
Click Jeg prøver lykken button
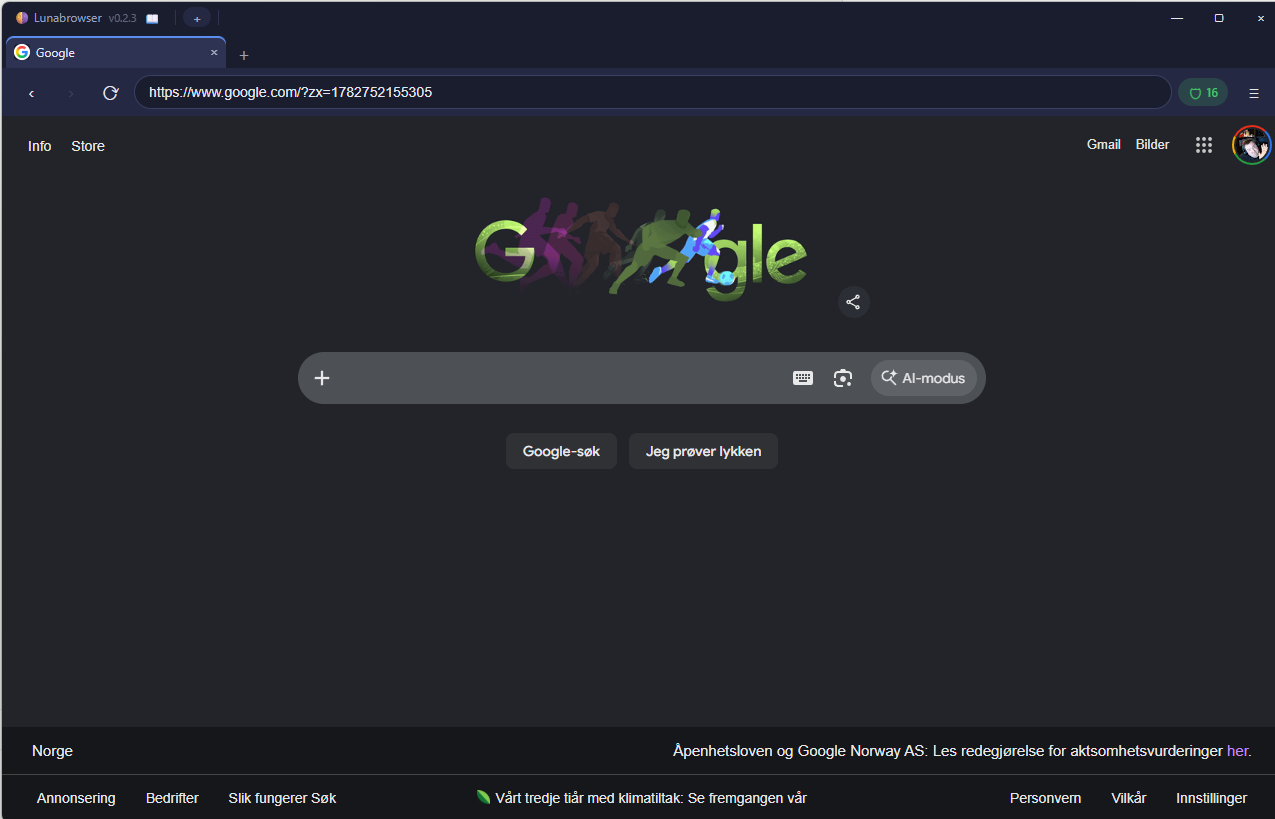coord(703,451)
